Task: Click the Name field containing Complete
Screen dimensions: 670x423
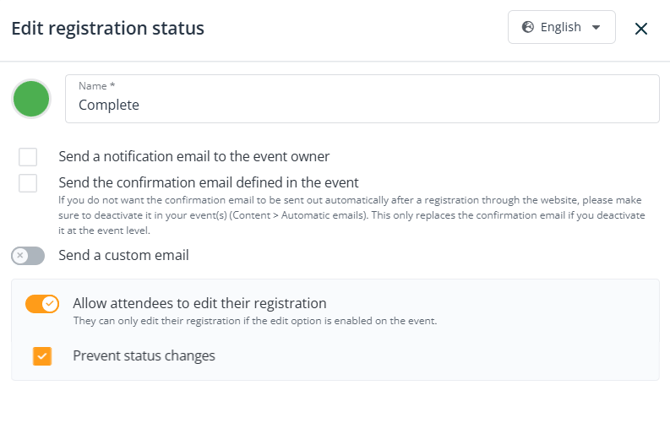Action: tap(362, 104)
